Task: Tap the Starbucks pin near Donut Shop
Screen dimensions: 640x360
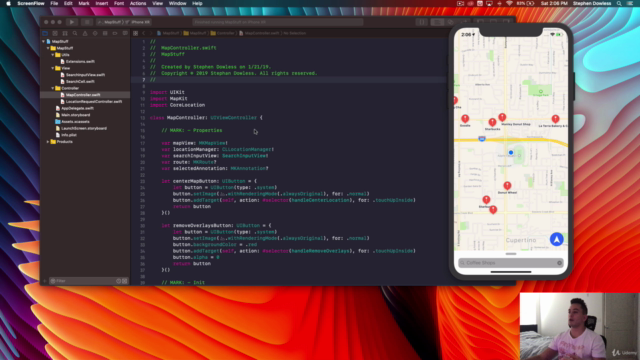Action: click(492, 122)
